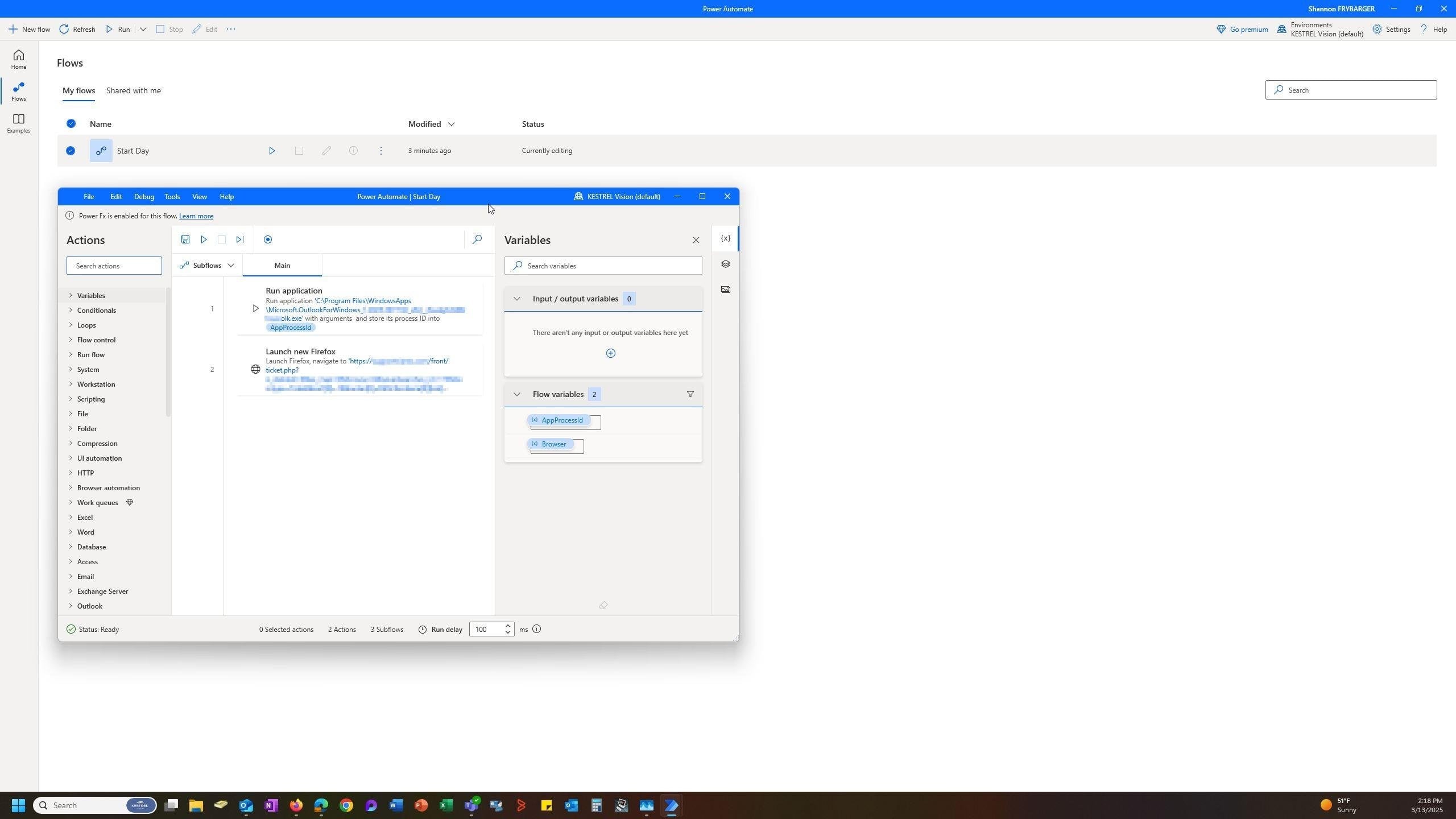This screenshot has height=819, width=1456.
Task: Switch to Shared with me tab
Action: 134,90
